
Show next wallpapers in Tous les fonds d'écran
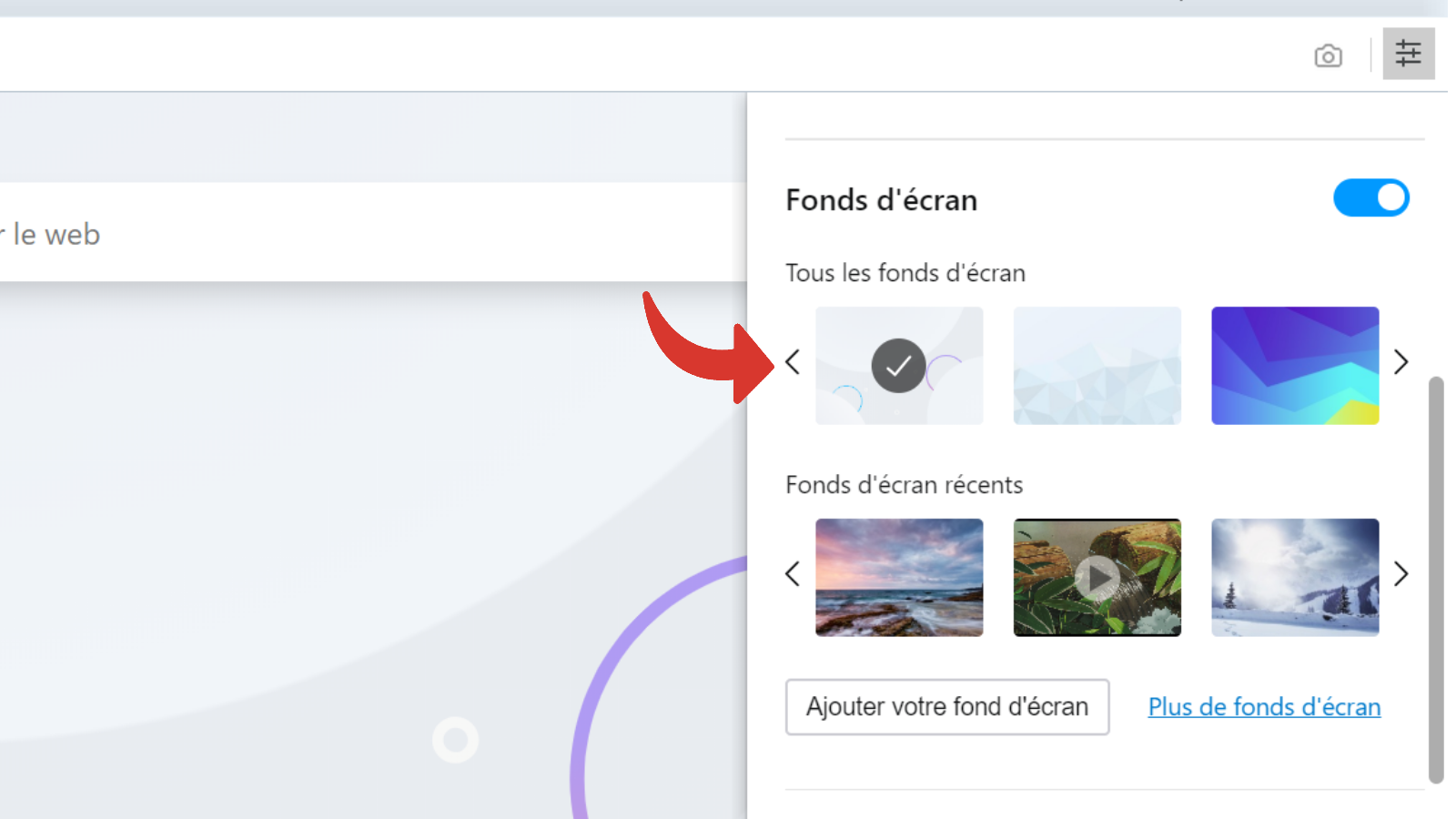(1400, 362)
